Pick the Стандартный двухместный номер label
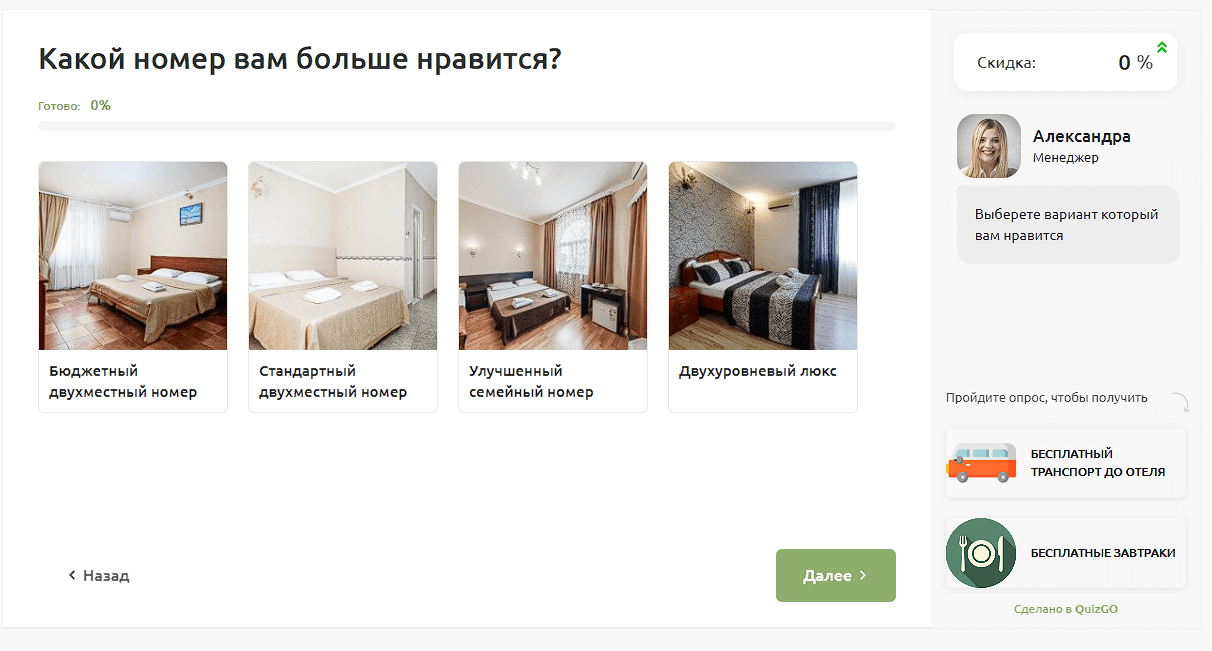The width and height of the screenshot is (1212, 651). (333, 382)
